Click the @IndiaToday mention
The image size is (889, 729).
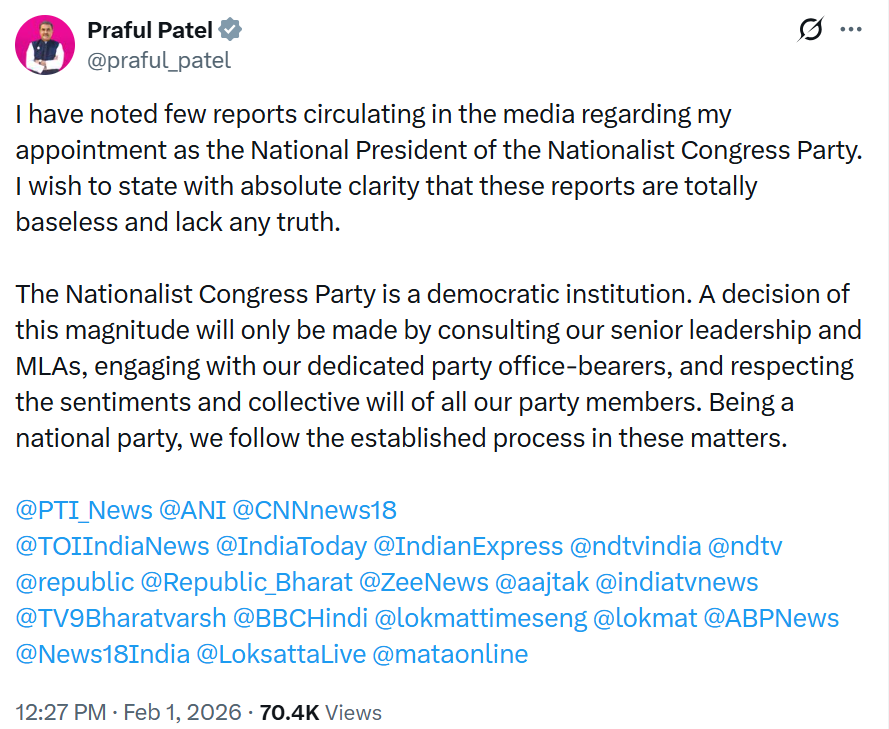coord(291,546)
